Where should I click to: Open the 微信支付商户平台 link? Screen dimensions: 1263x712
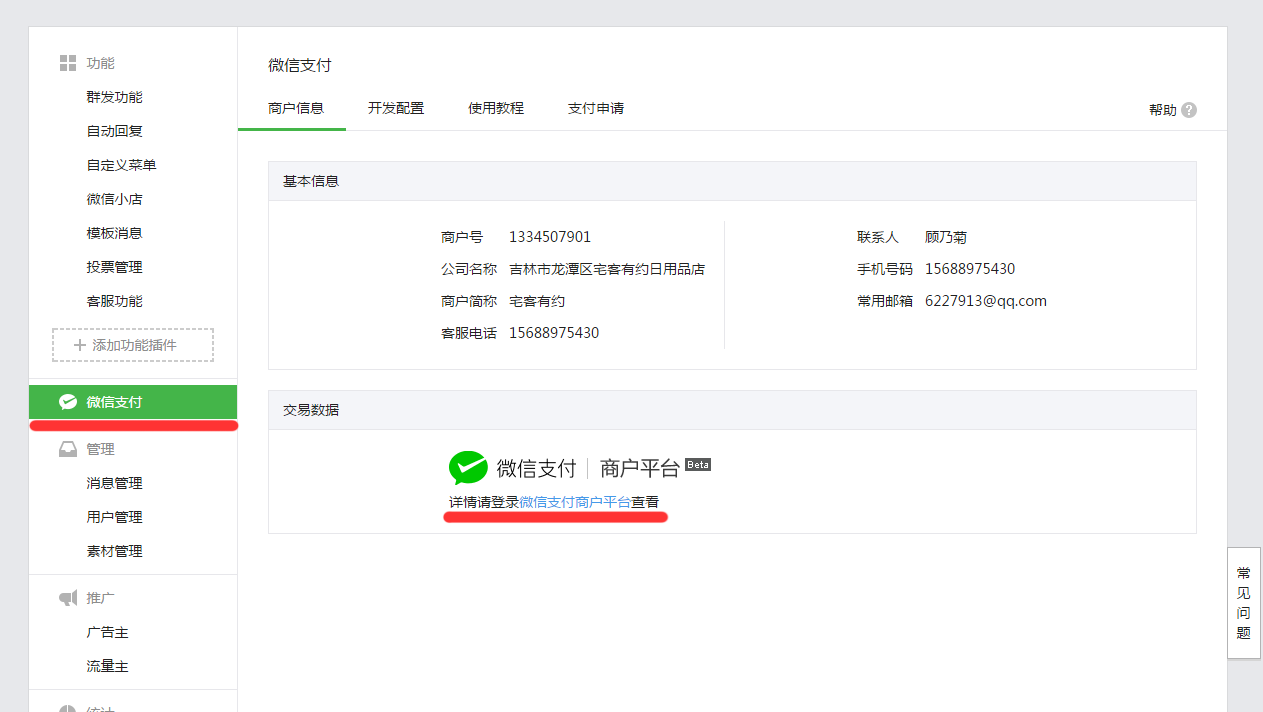[x=575, y=502]
